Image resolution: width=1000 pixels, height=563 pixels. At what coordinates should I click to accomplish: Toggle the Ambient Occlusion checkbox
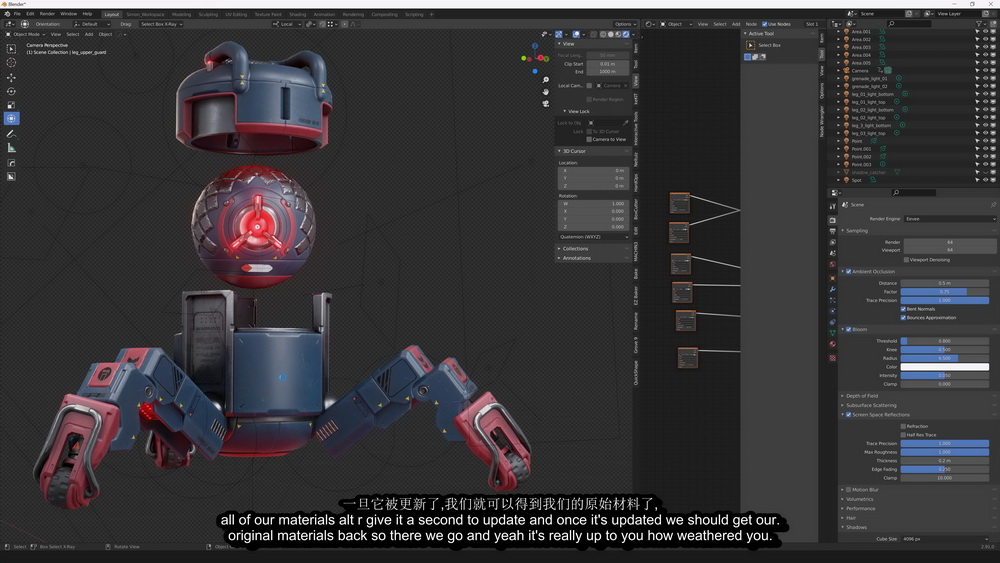tap(849, 272)
